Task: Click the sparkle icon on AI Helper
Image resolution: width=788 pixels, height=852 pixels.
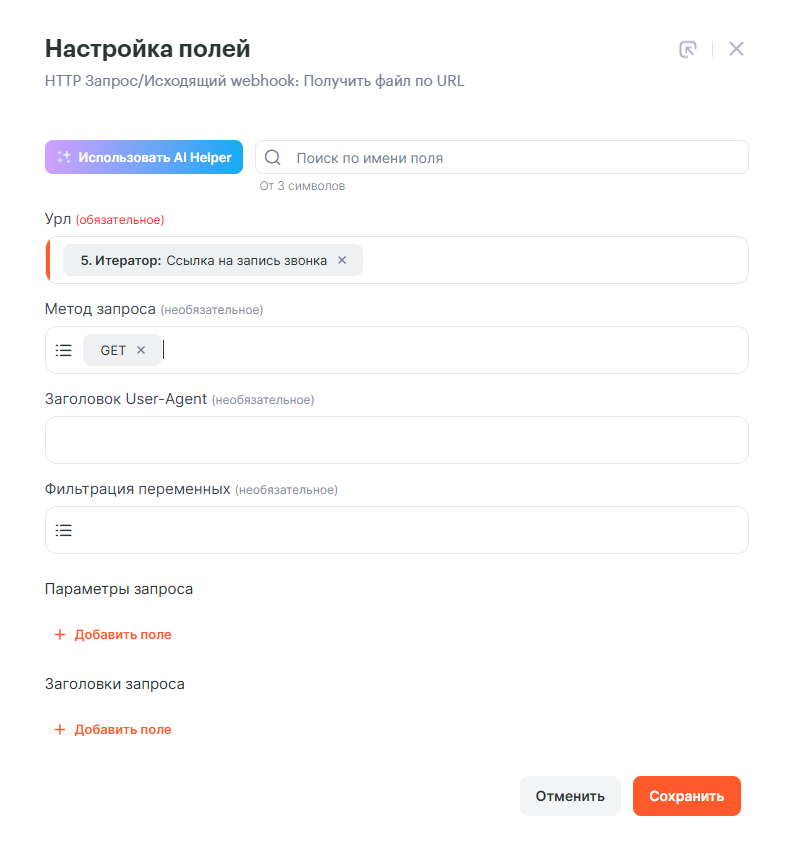Action: click(x=64, y=157)
